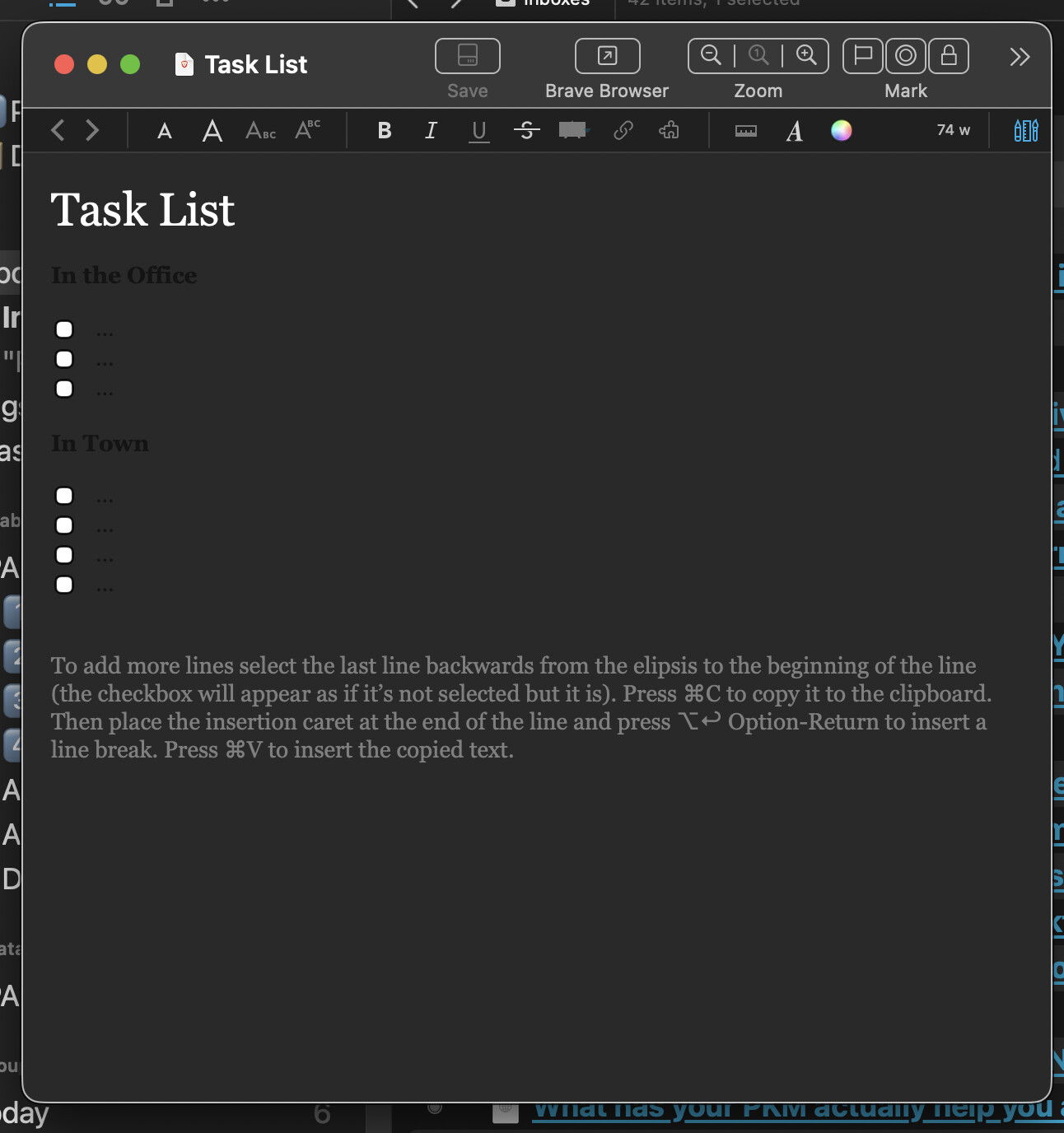Viewport: 1064px width, 1133px height.
Task: Open the color wheel picker
Action: pyautogui.click(x=841, y=131)
